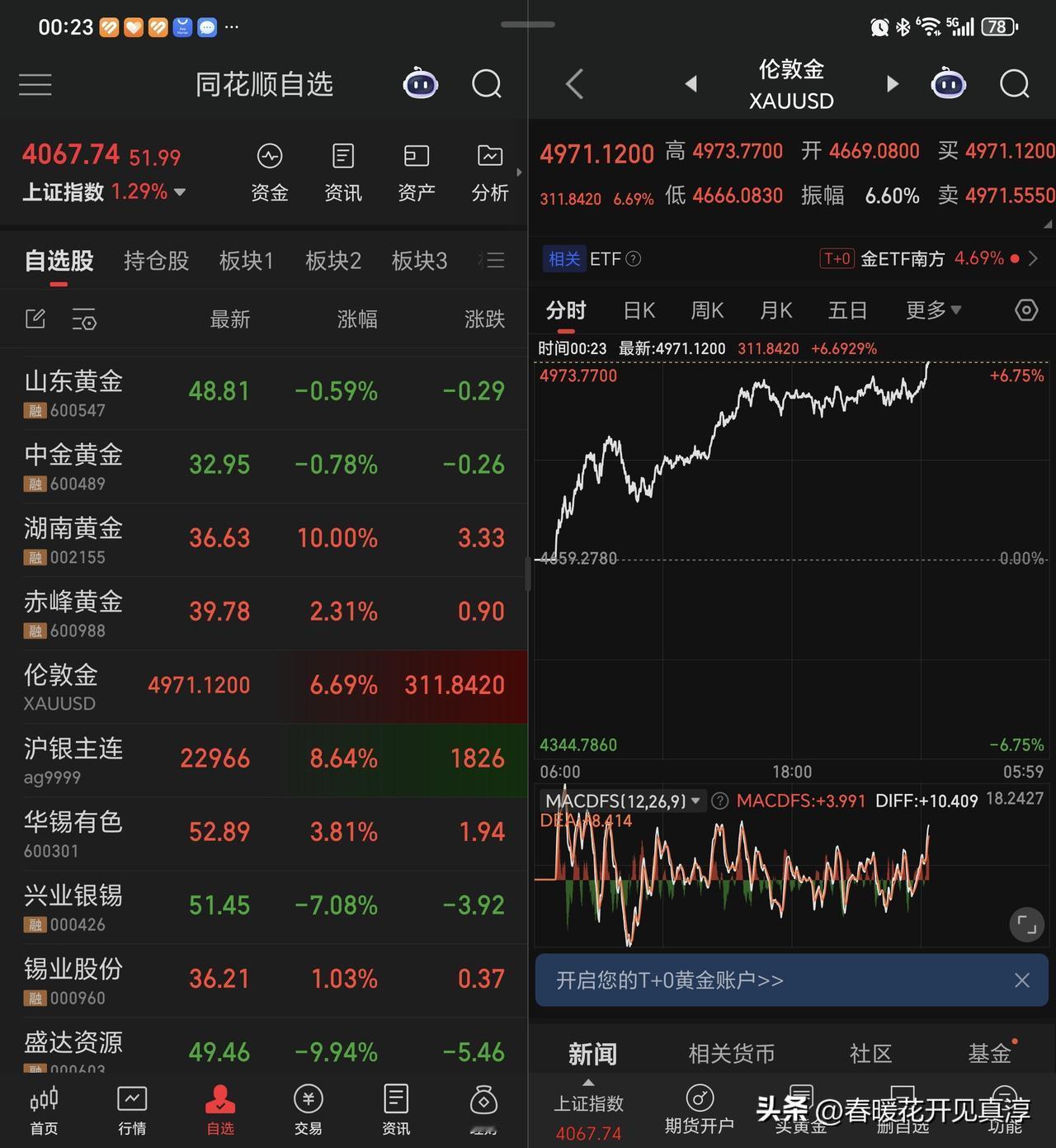Open the list view settings icon

(x=83, y=319)
